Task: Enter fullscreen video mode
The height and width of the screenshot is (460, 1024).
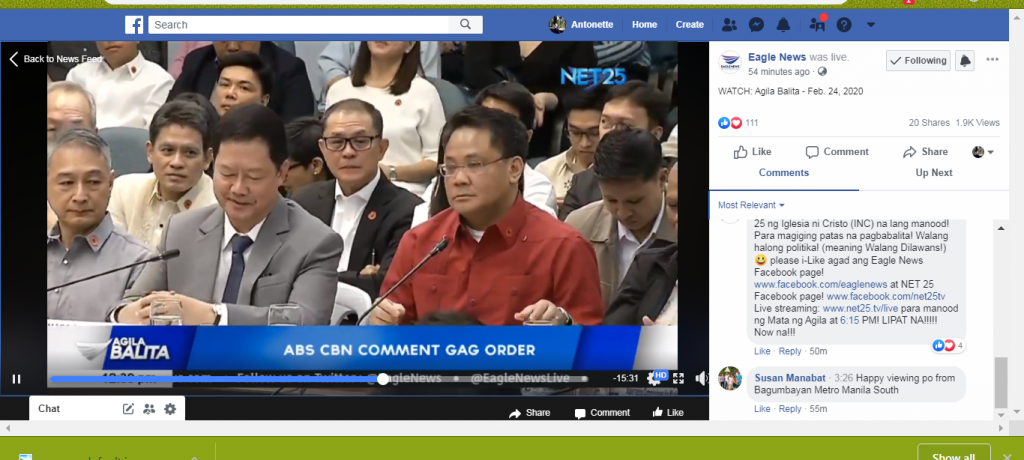Action: pos(678,378)
